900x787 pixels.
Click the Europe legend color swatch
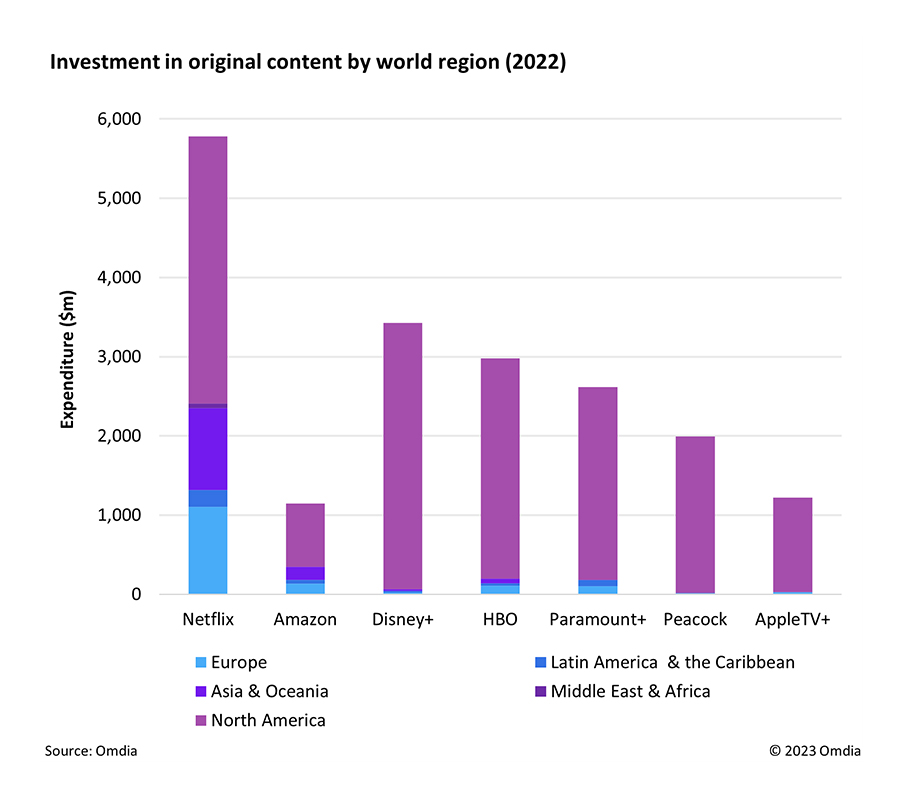pos(200,662)
